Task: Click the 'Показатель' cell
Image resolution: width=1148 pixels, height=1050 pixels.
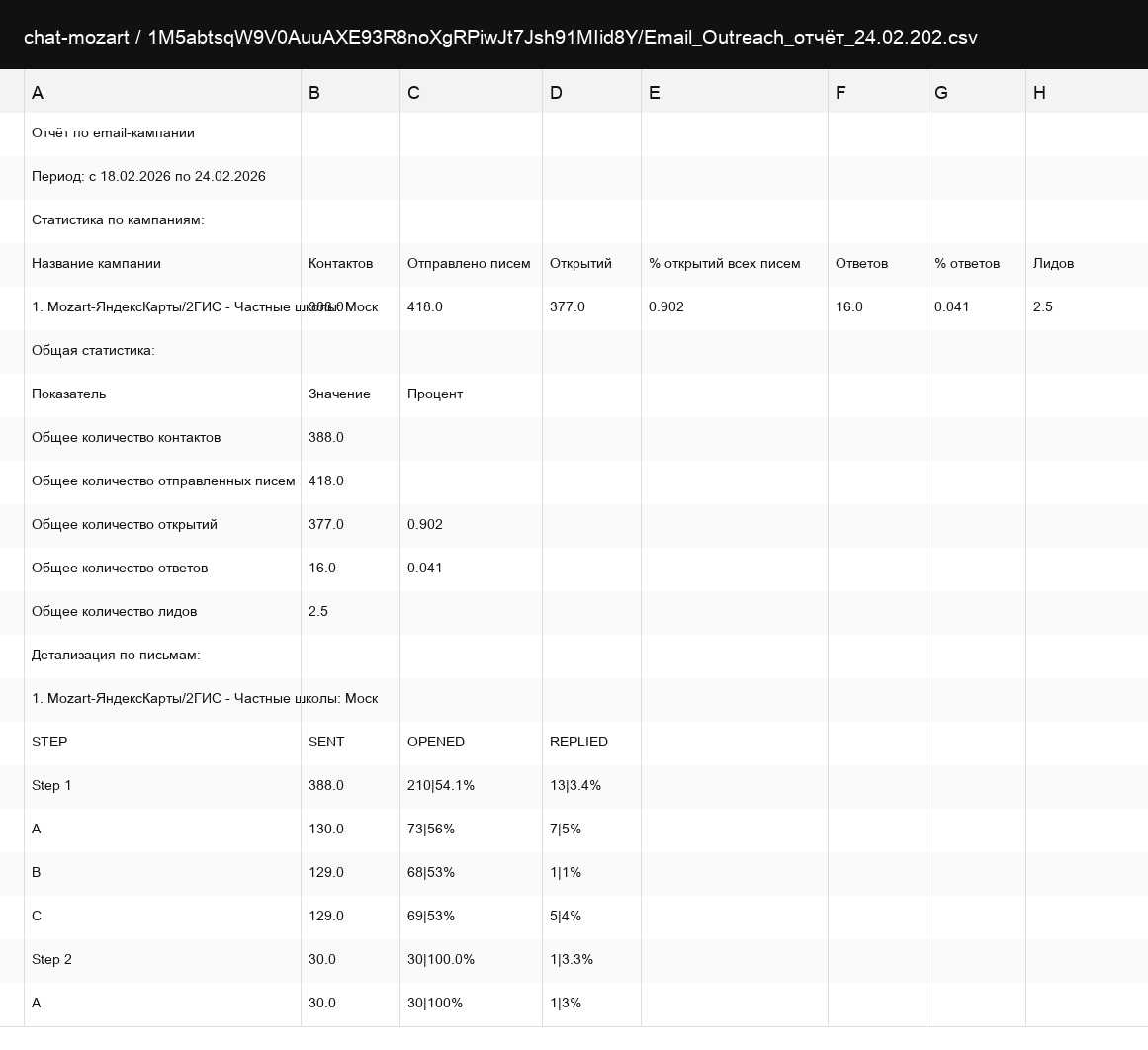Action: tap(162, 394)
